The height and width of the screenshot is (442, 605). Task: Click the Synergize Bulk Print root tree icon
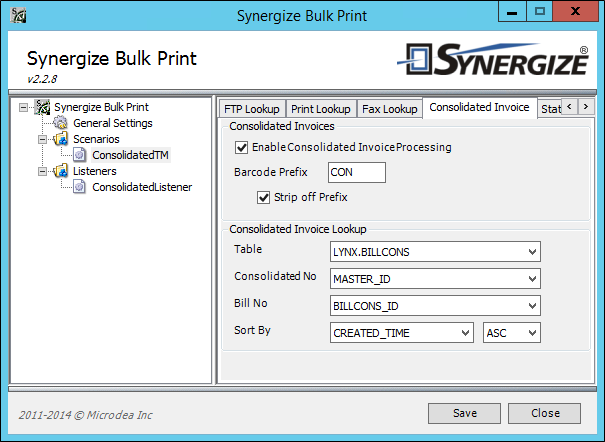point(42,107)
